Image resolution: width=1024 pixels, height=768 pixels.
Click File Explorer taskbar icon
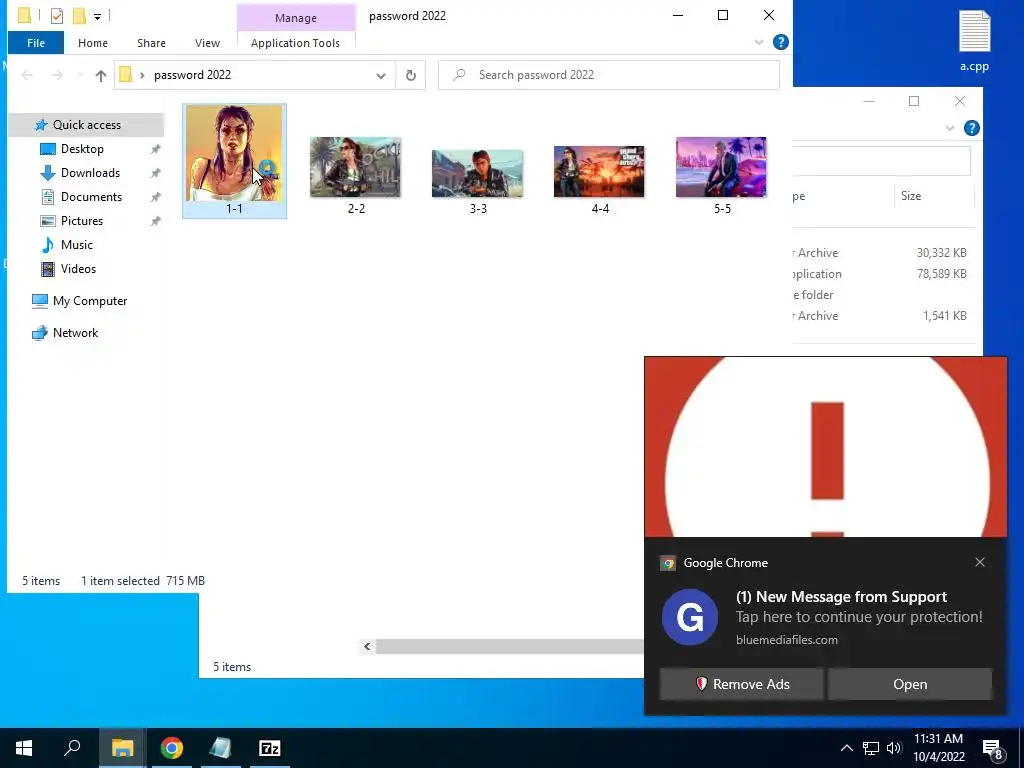click(122, 748)
